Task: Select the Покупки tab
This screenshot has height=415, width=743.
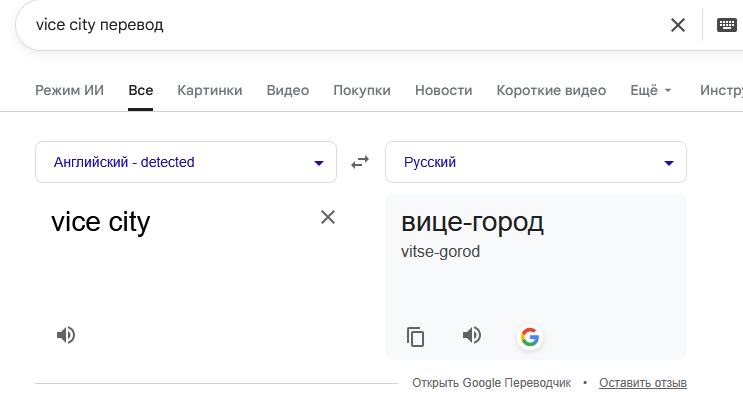Action: [x=362, y=90]
